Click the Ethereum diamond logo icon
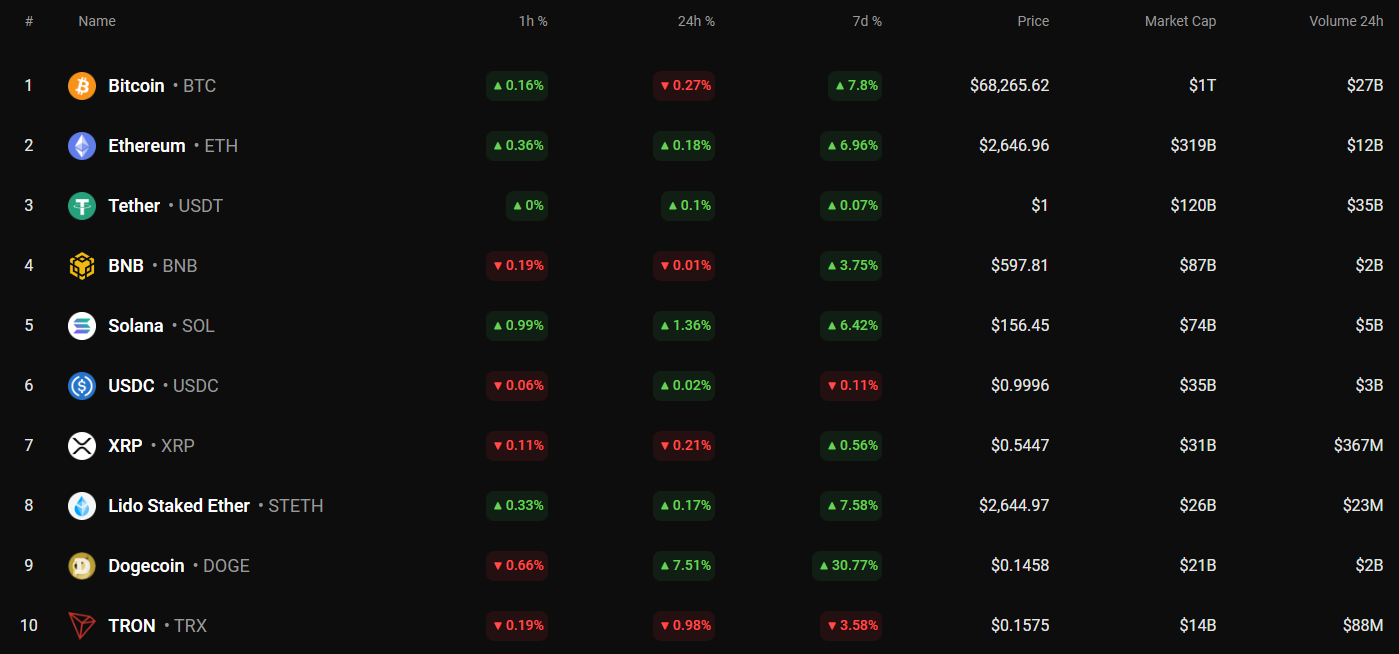The width and height of the screenshot is (1399, 654). pos(82,146)
